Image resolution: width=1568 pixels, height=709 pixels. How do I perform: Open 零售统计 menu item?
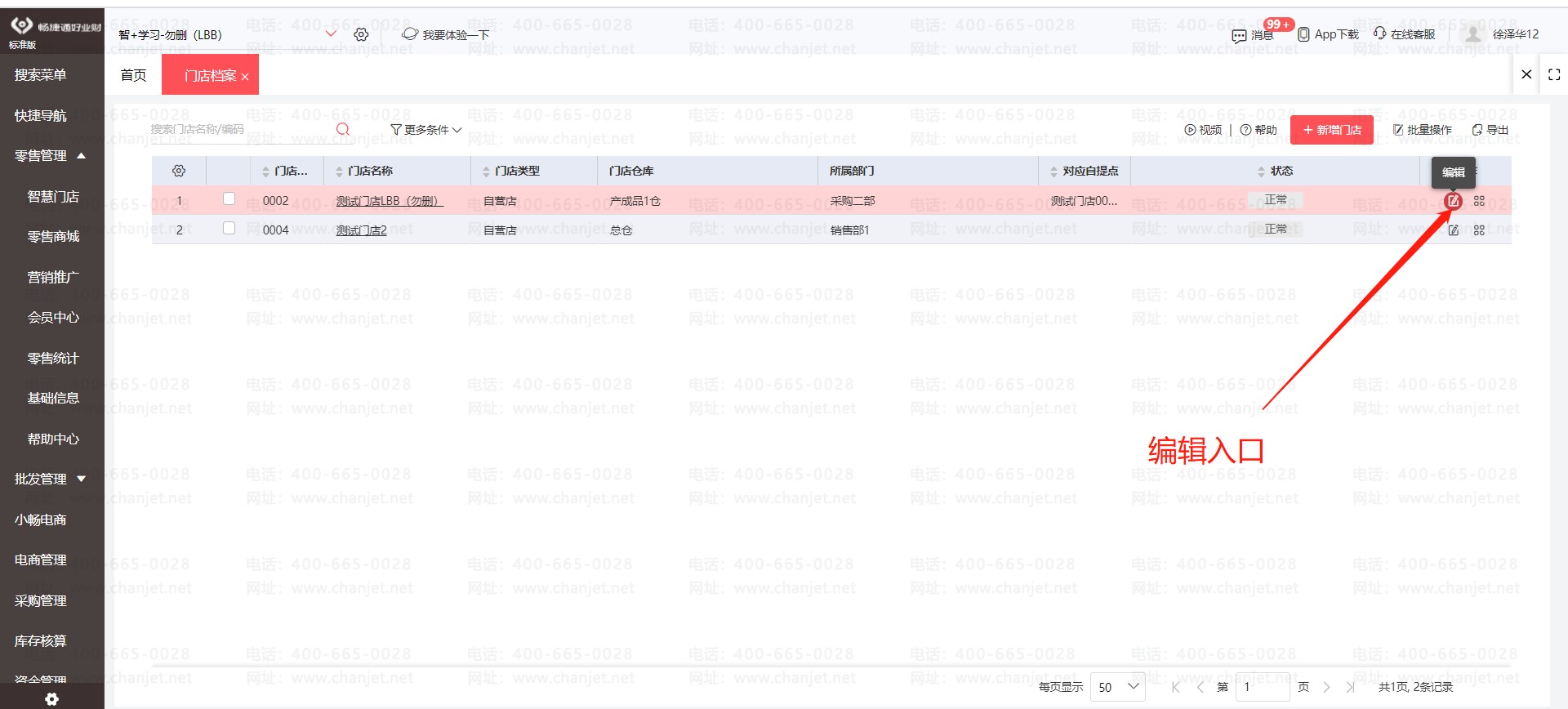coord(52,358)
